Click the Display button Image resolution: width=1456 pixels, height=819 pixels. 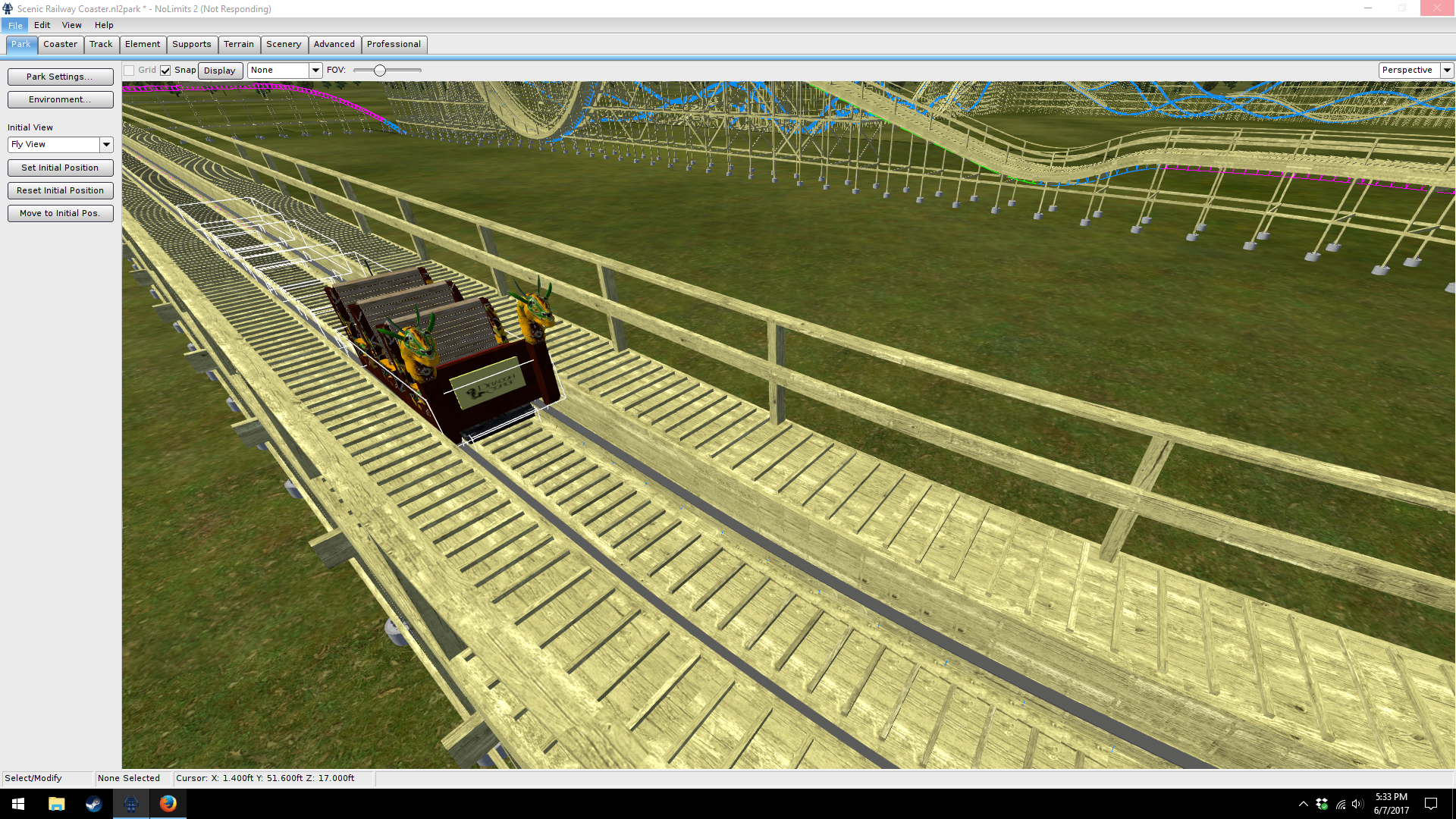click(220, 71)
